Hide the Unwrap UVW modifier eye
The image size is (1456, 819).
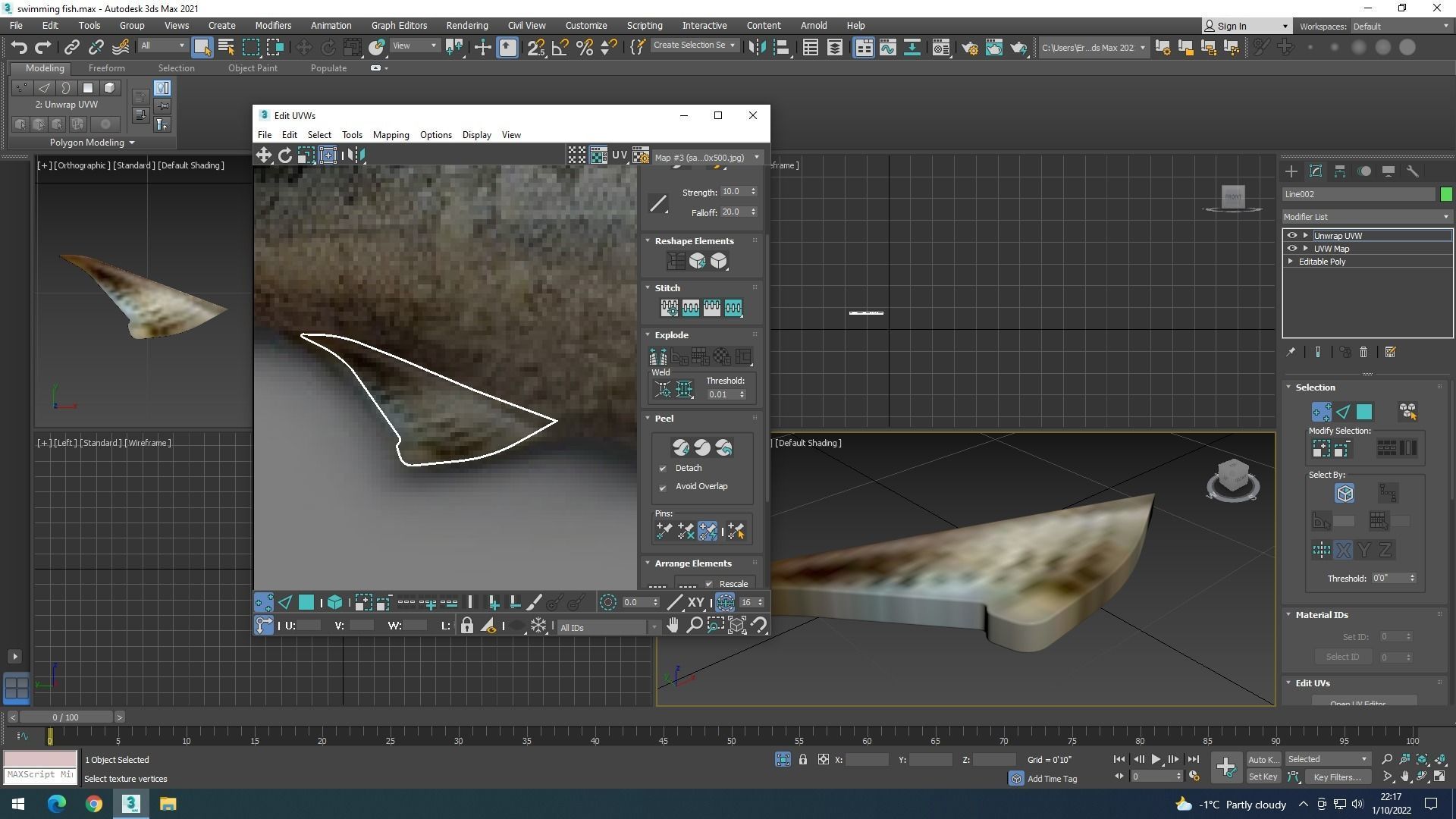(x=1292, y=236)
